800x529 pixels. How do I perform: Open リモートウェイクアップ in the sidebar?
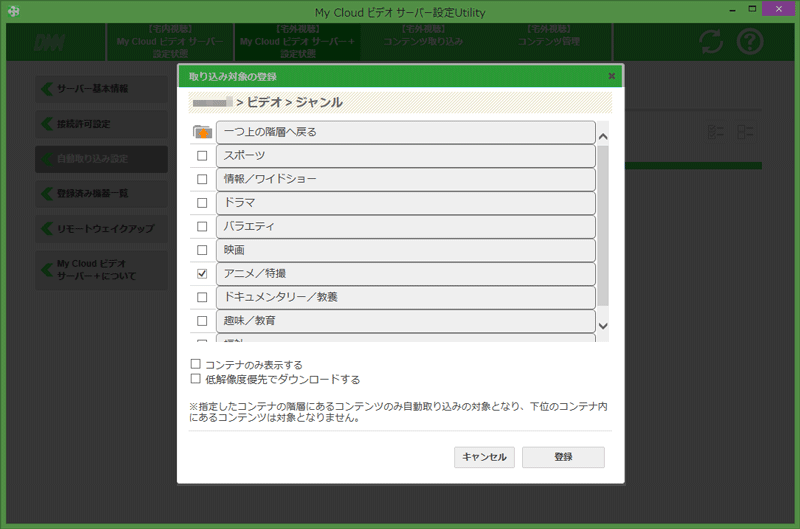coord(102,229)
